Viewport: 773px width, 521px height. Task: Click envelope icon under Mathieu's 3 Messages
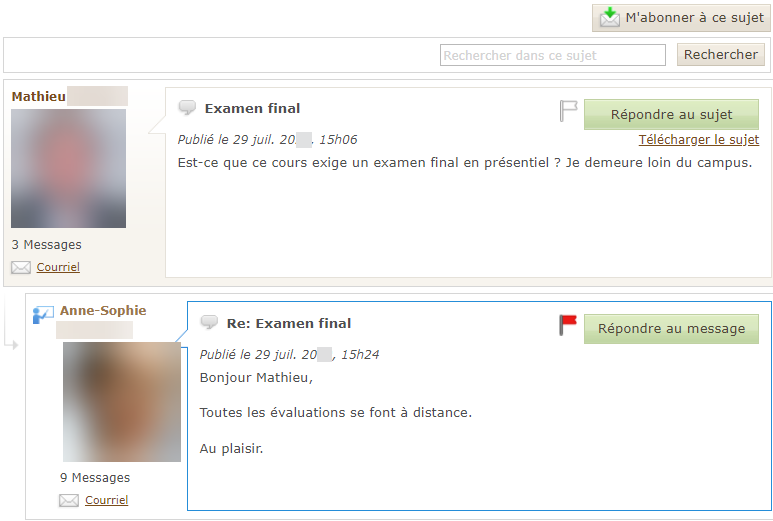[x=21, y=267]
